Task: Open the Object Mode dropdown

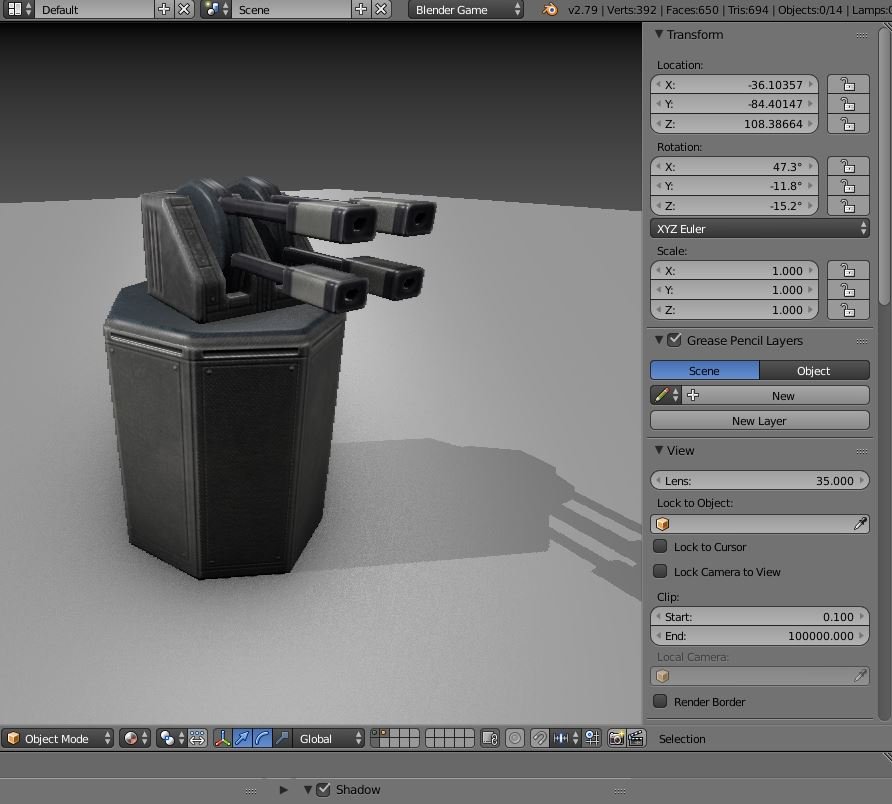Action: coord(57,738)
